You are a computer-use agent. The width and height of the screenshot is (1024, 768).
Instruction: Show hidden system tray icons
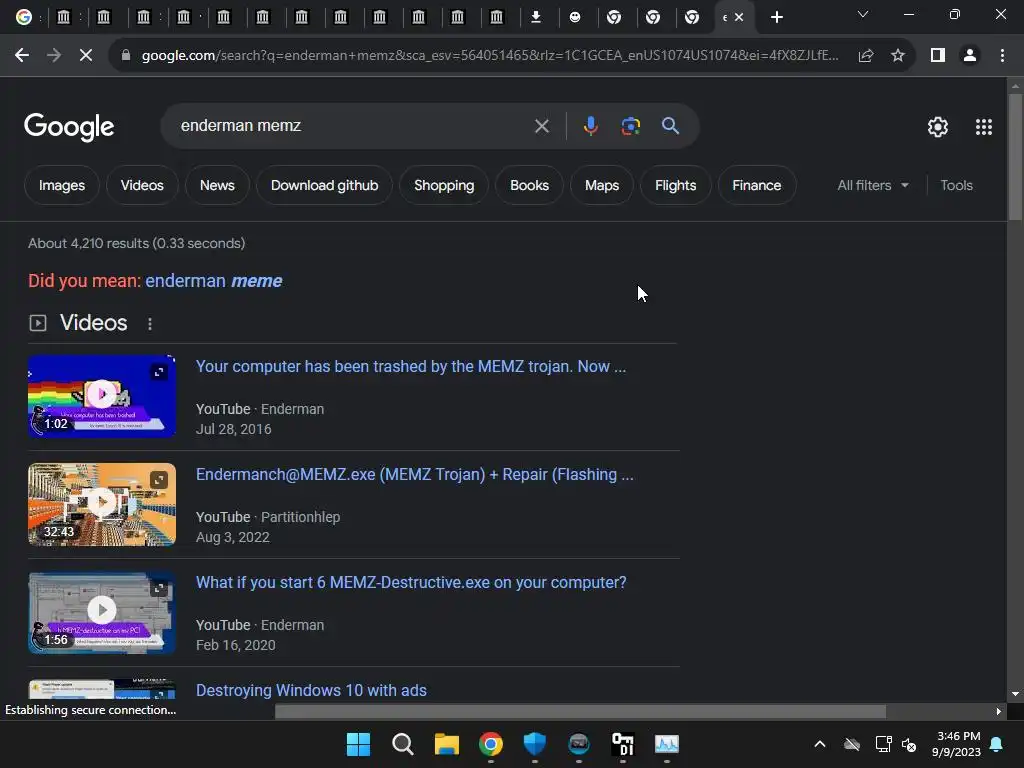click(820, 744)
